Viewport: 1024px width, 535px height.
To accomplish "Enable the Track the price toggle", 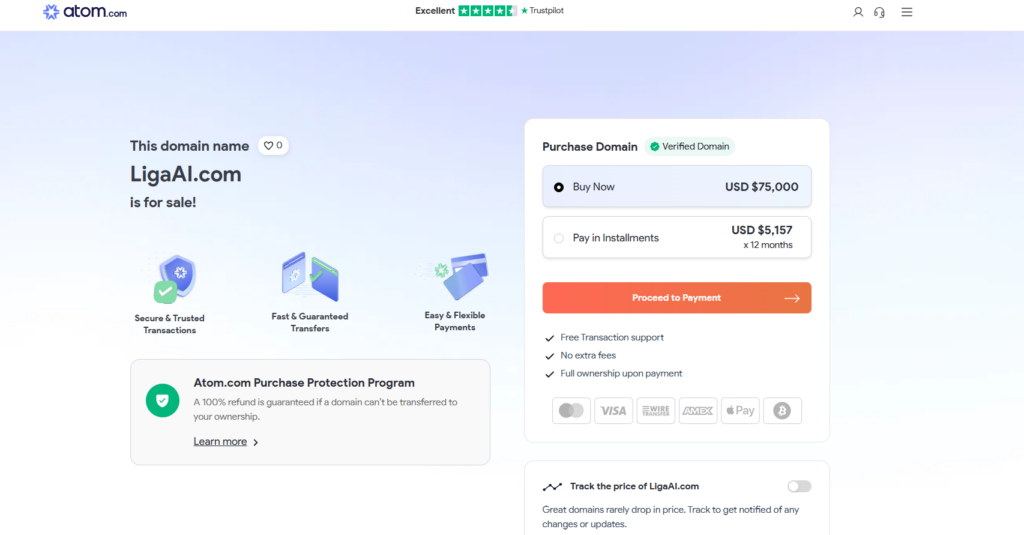I will (799, 486).
